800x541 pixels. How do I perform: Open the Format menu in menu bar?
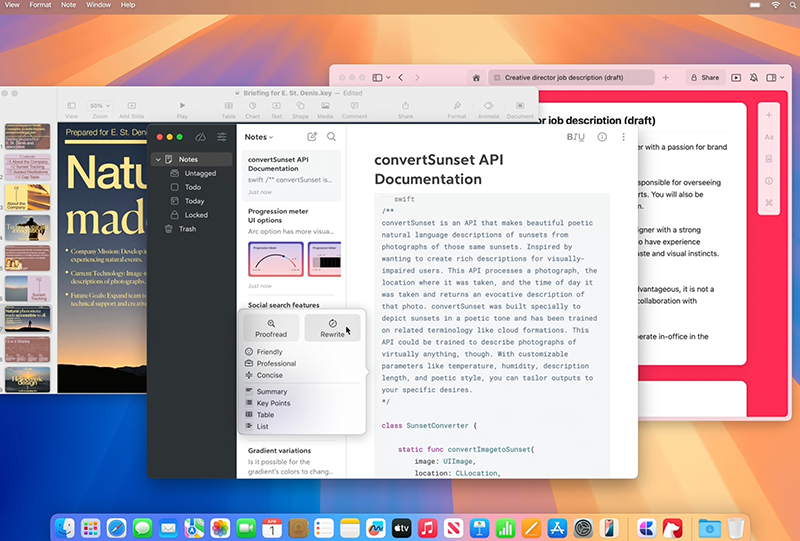tap(40, 5)
